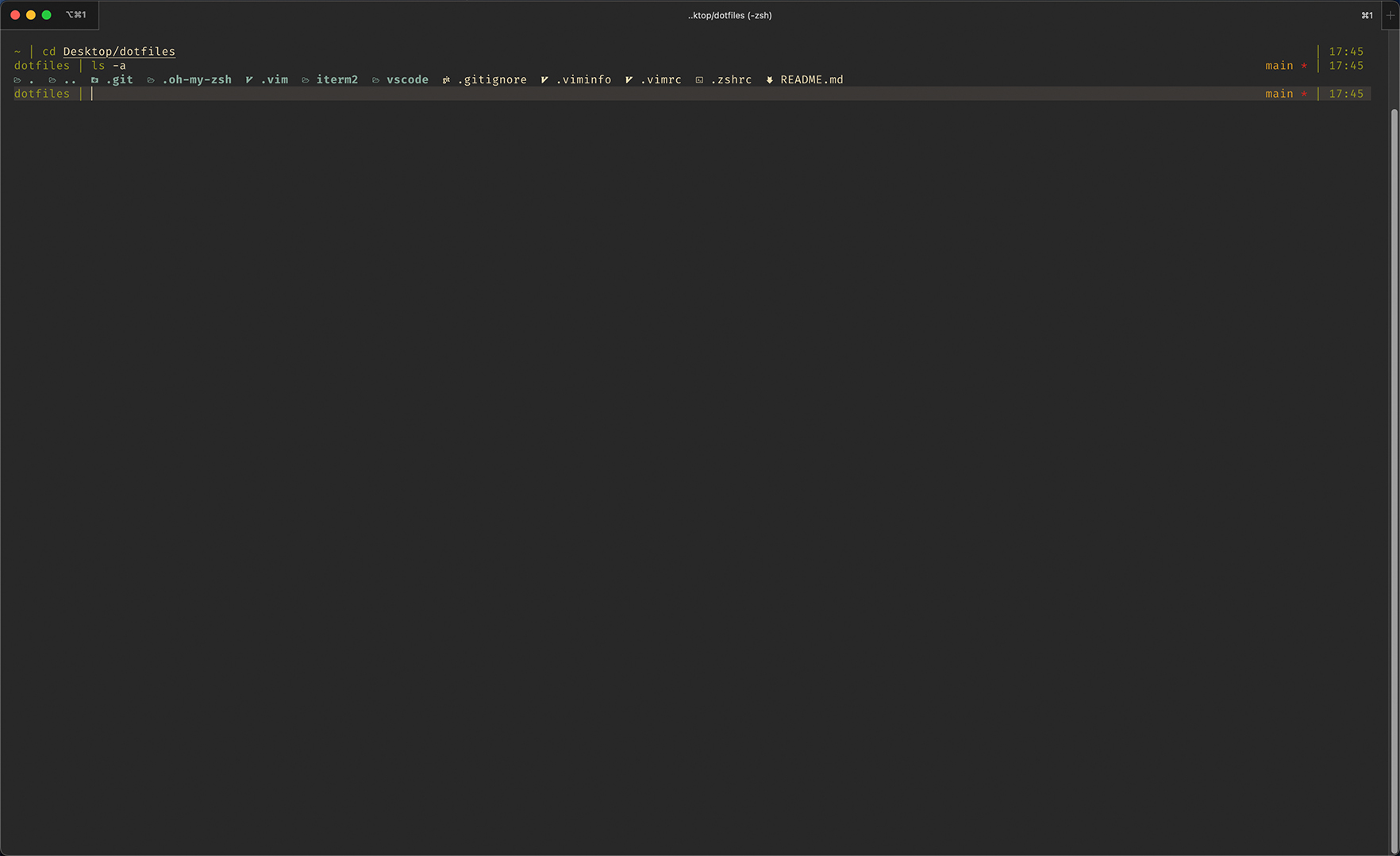The width and height of the screenshot is (1400, 856).
Task: Click the folder icon before .oh-my-zsh
Action: [150, 80]
